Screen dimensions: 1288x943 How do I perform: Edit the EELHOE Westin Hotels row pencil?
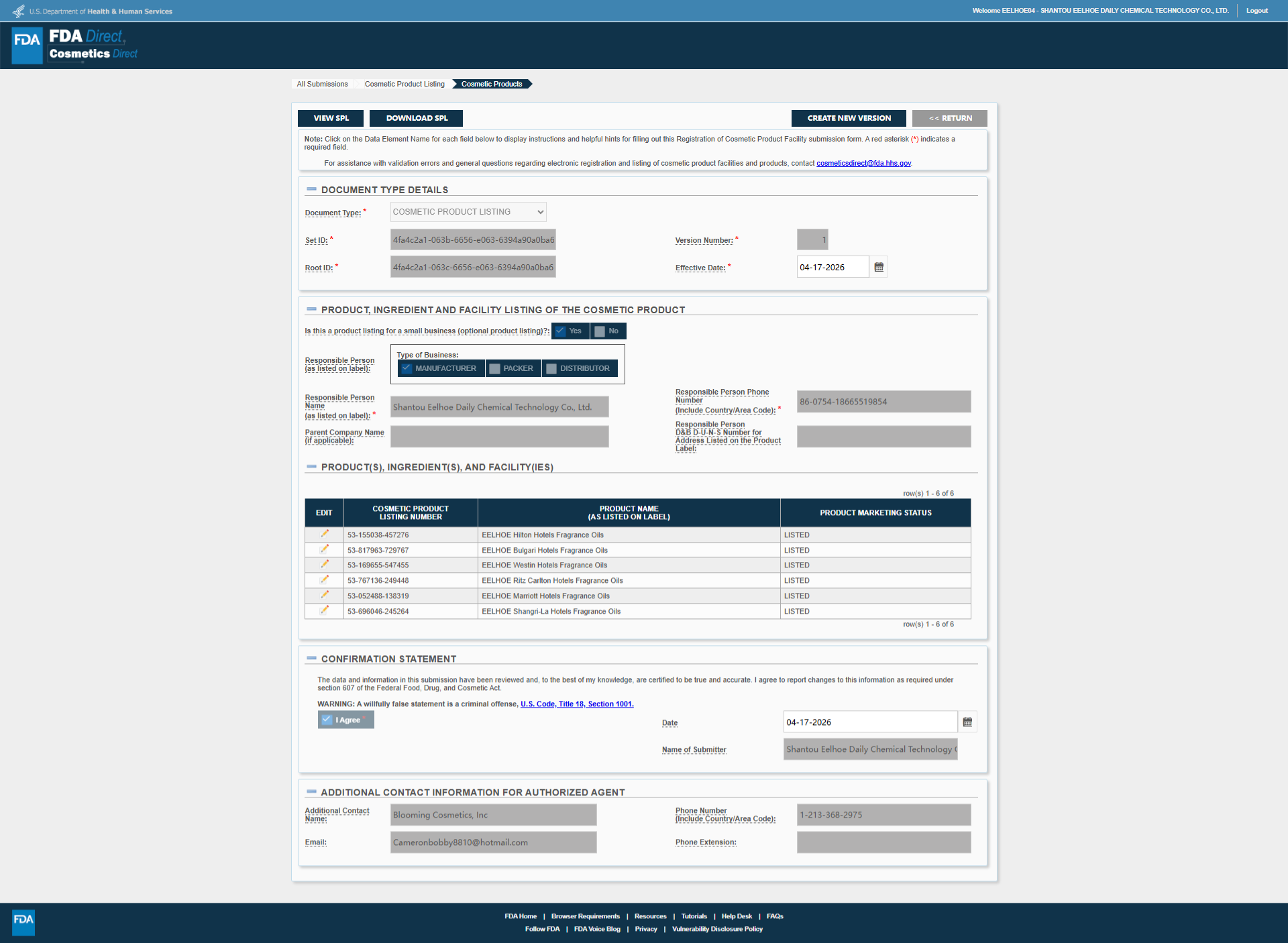(x=325, y=565)
